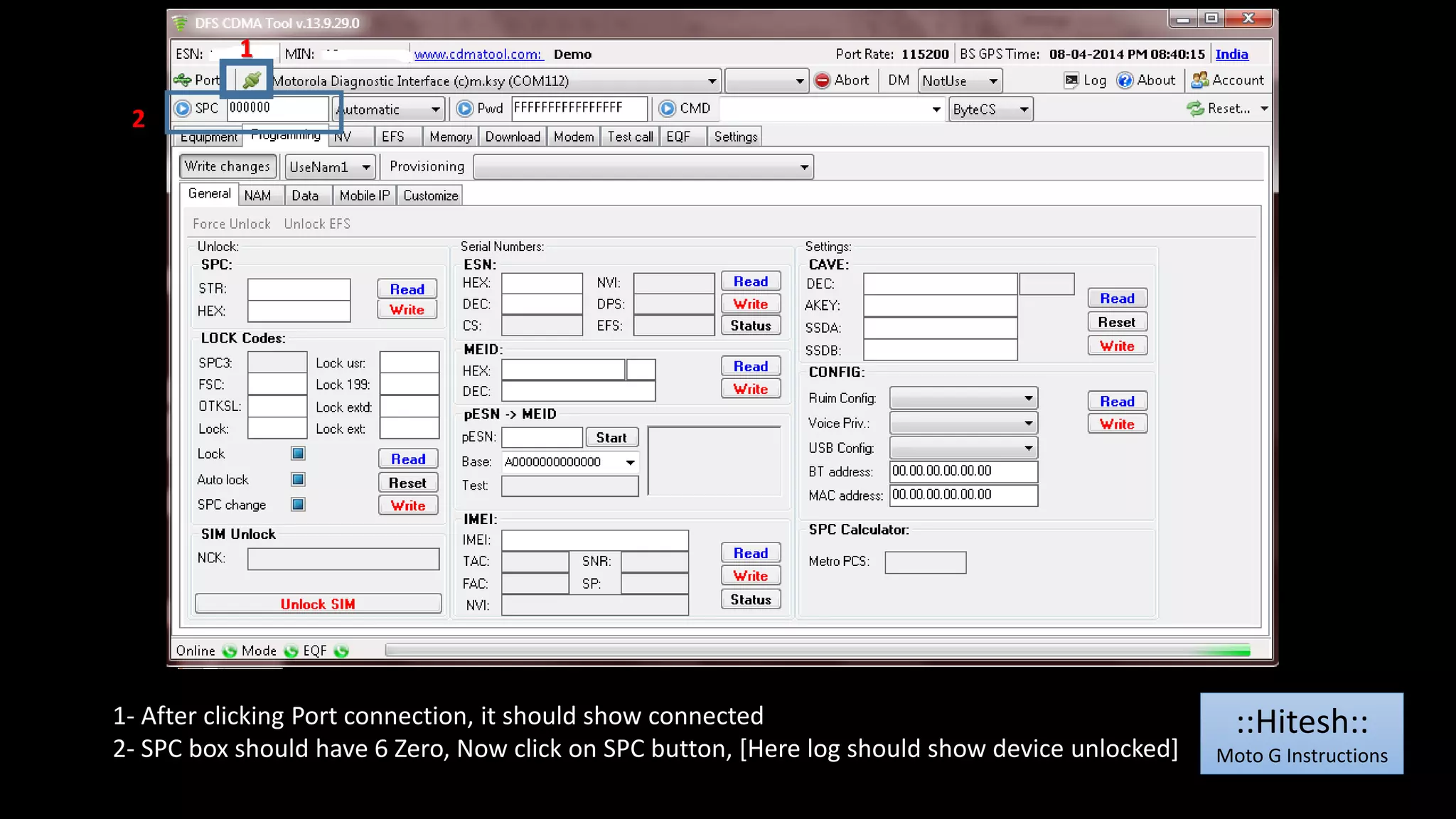
Task: Click the Mode status refresh icon
Action: tap(291, 651)
